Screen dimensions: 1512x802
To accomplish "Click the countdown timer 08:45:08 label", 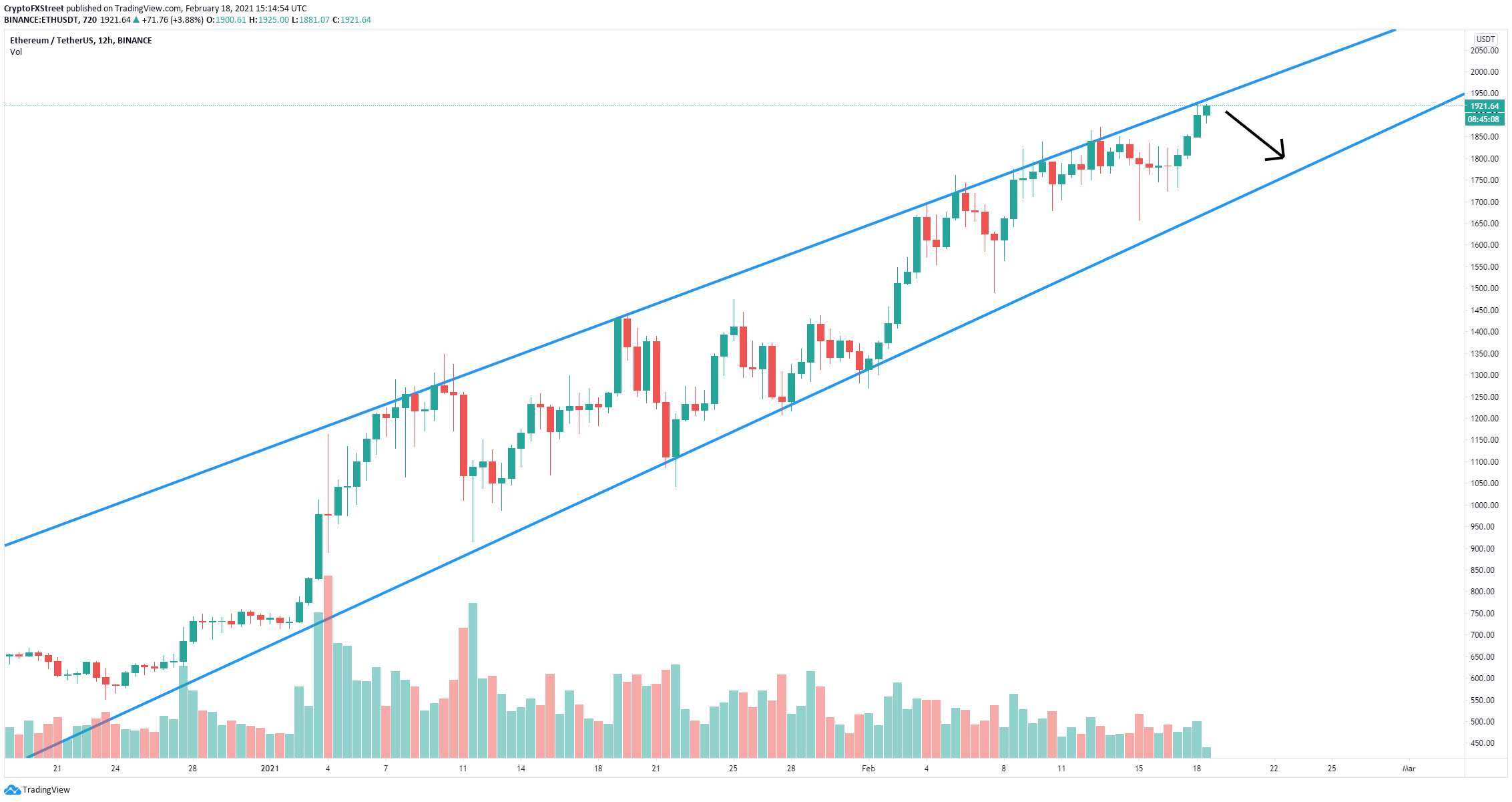I will pyautogui.click(x=1485, y=120).
